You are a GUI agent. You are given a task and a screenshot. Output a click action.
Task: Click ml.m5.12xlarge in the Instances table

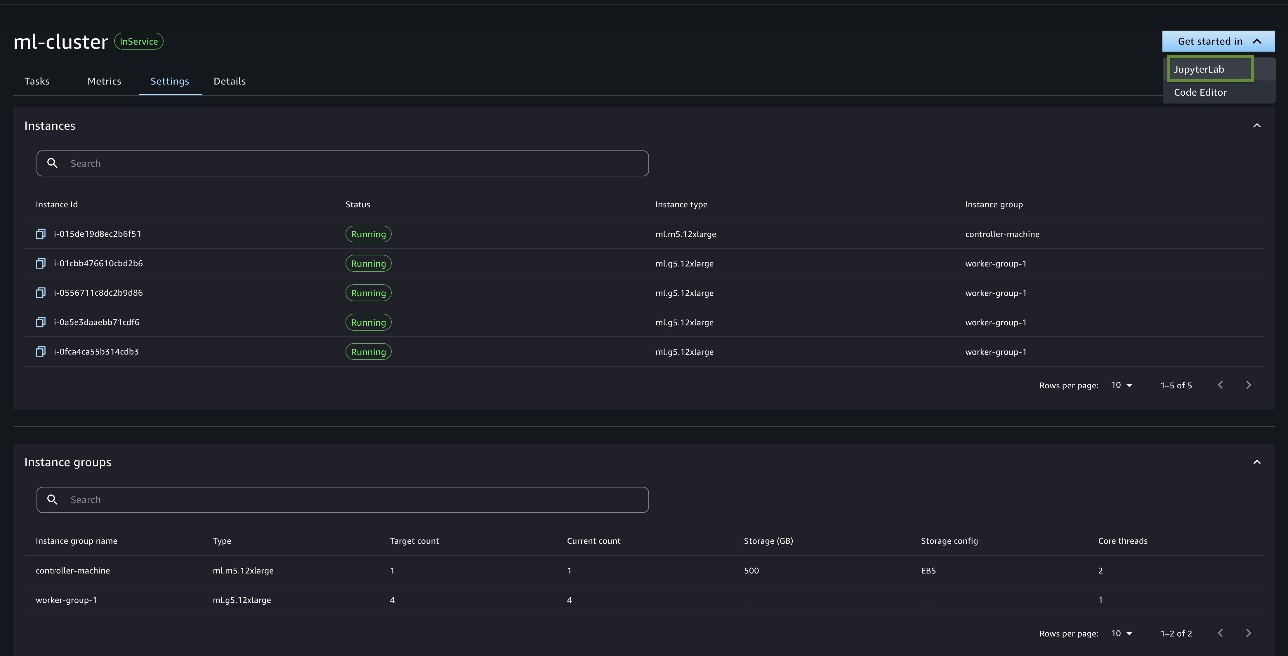pyautogui.click(x=686, y=234)
